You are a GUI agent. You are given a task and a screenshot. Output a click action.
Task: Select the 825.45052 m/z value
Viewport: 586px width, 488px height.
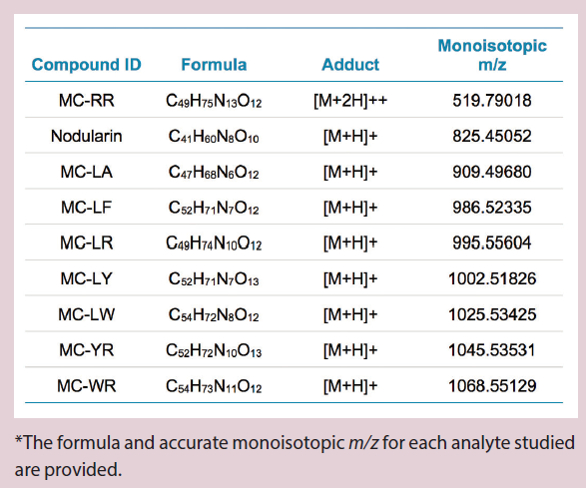tap(492, 136)
